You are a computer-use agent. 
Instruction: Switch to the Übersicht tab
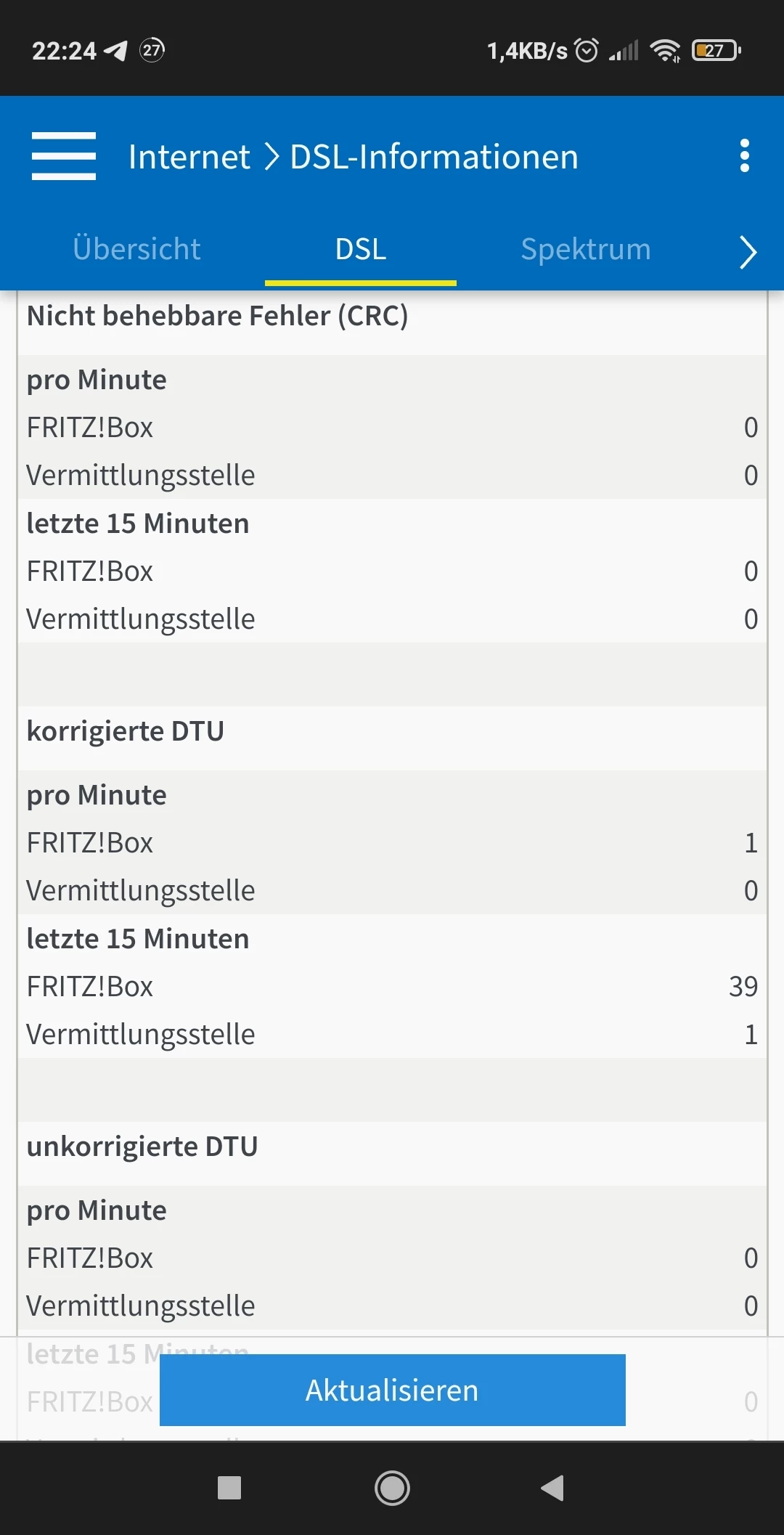coord(136,249)
